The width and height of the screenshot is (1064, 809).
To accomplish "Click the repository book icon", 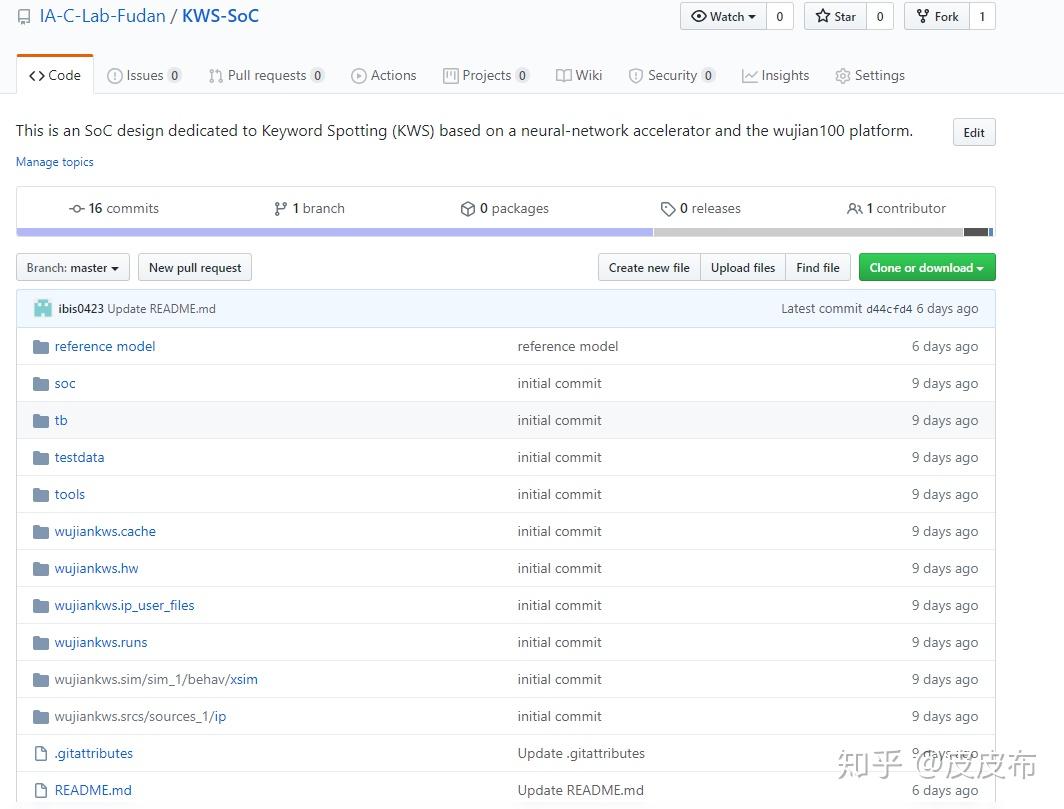I will (x=24, y=16).
